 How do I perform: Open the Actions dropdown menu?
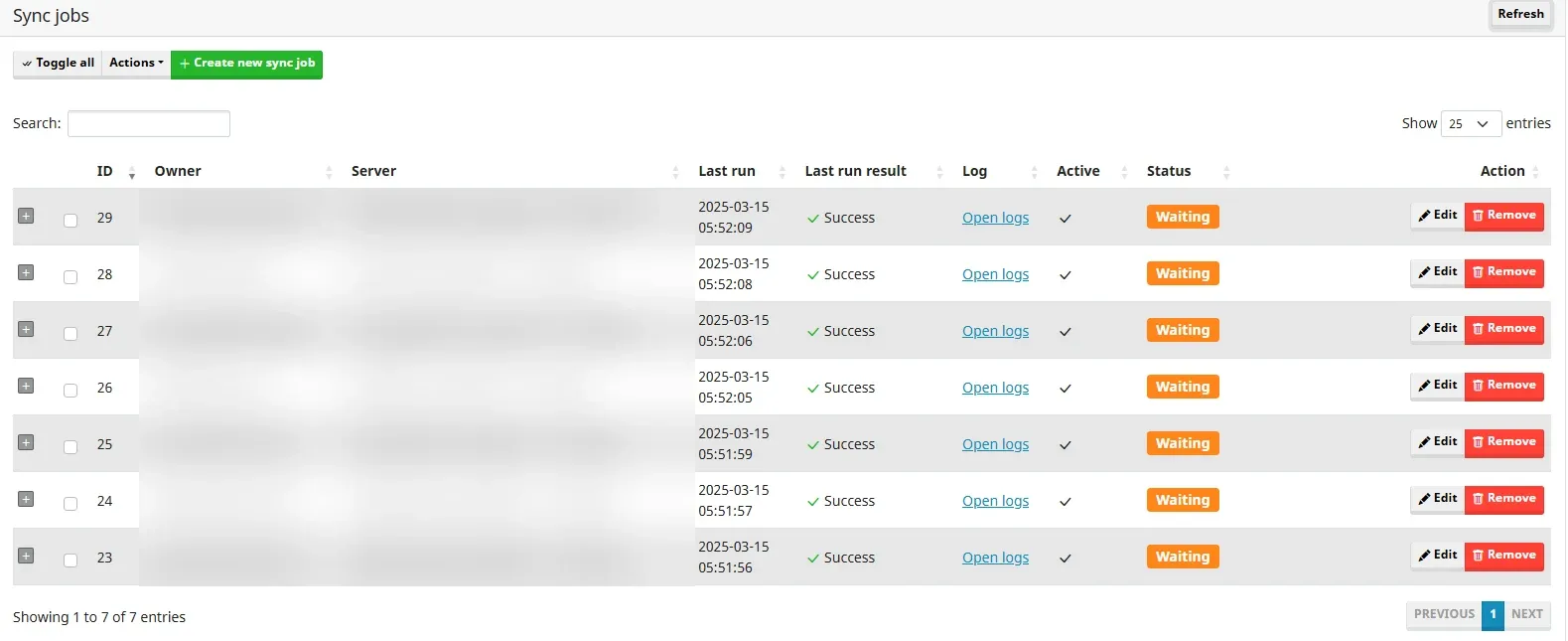click(137, 64)
